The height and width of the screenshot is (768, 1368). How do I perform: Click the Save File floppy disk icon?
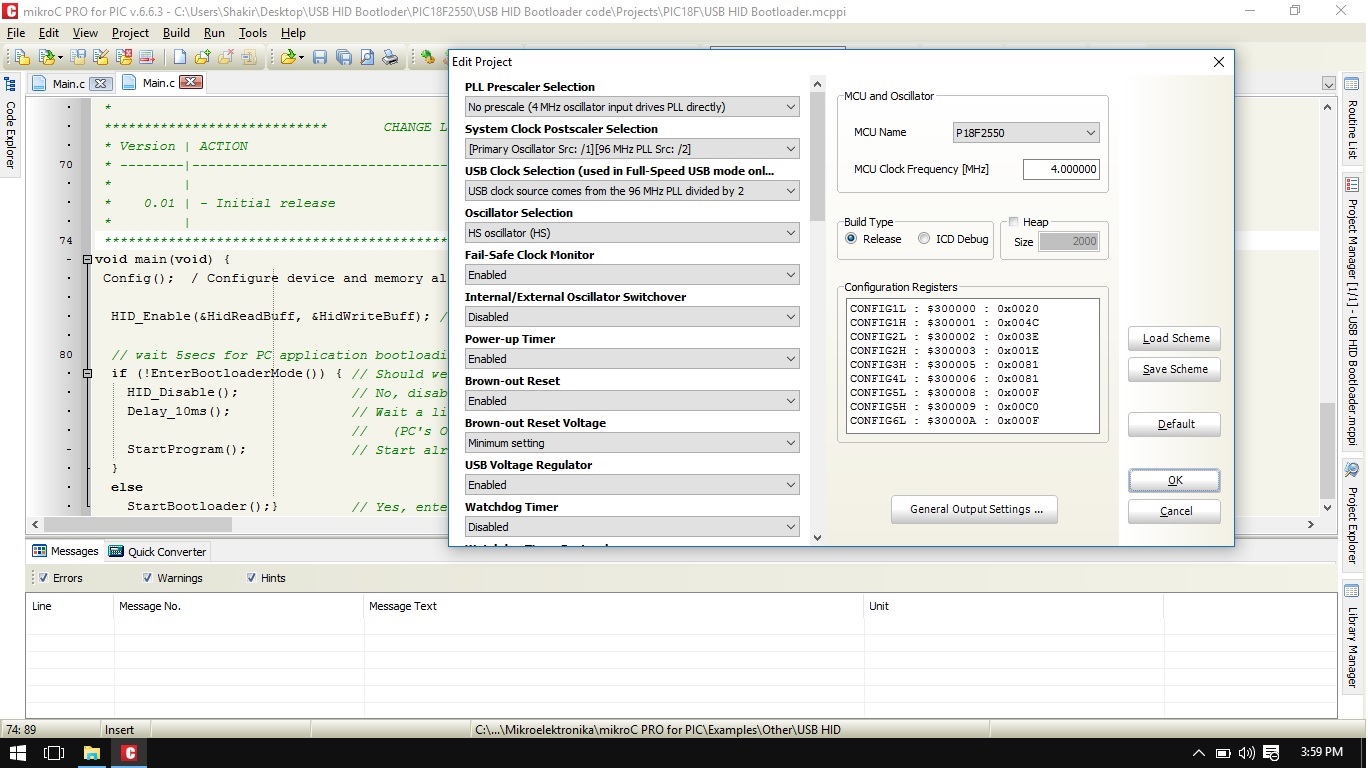(x=320, y=57)
